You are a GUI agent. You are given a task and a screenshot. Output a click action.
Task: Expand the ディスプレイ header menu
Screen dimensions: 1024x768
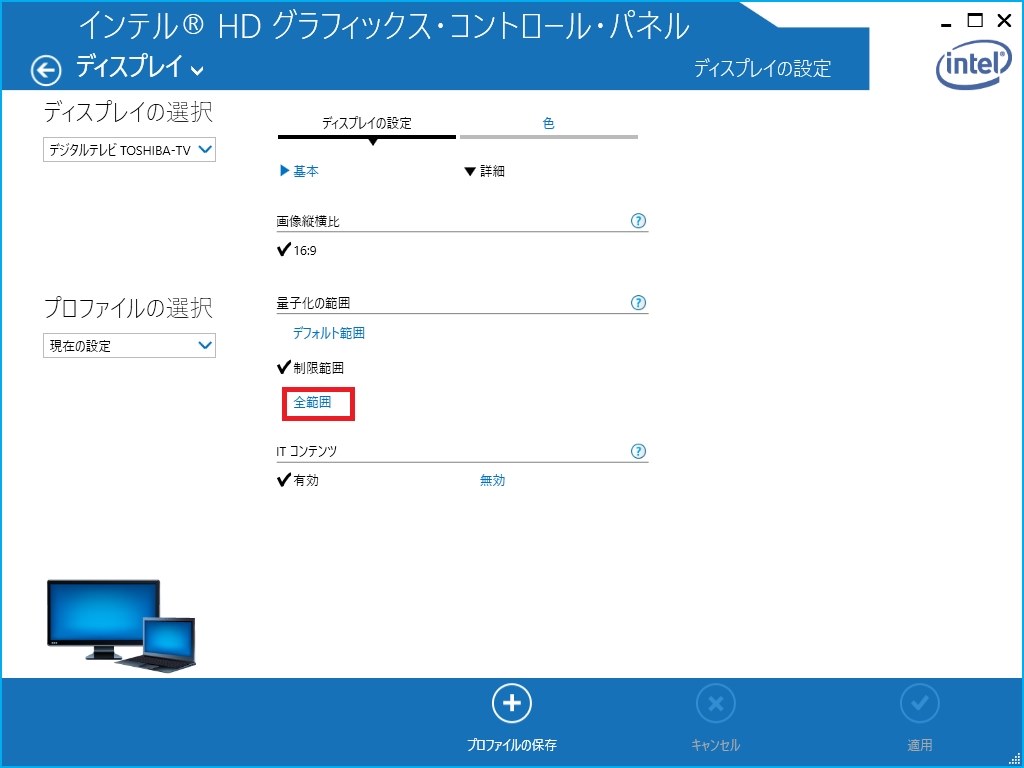140,67
